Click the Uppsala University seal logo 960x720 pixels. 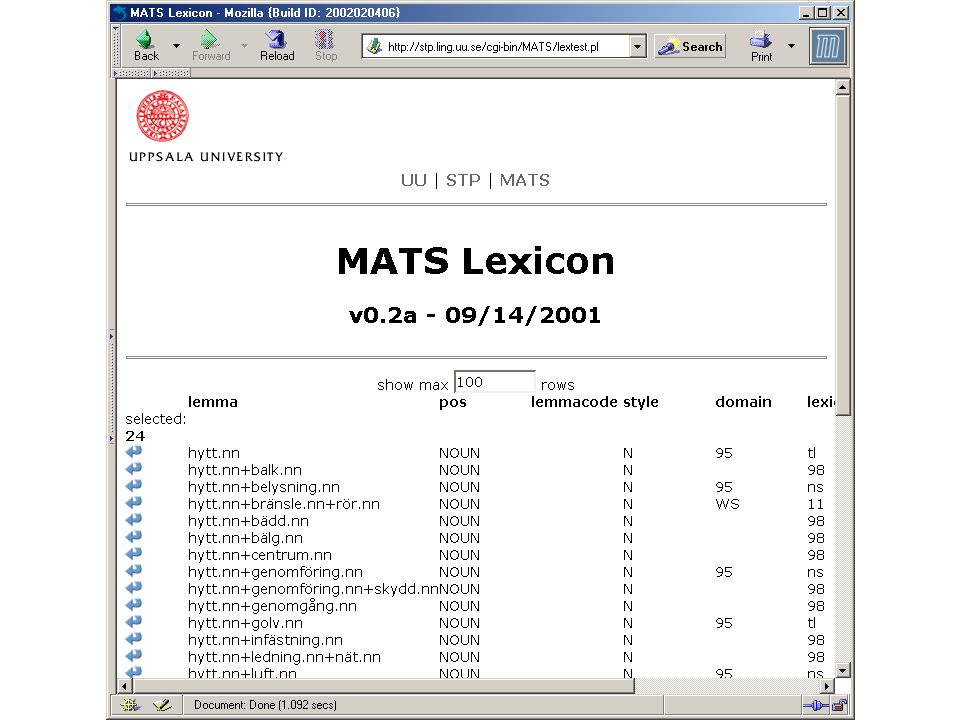pos(162,116)
